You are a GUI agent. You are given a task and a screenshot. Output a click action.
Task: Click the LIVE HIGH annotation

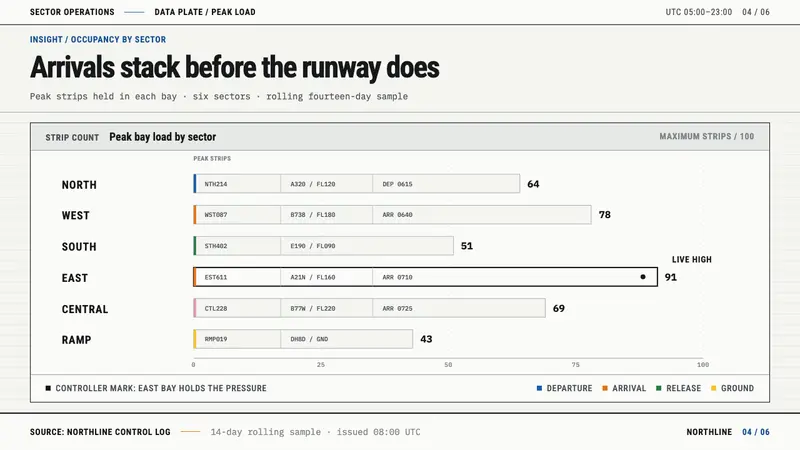coord(691,259)
